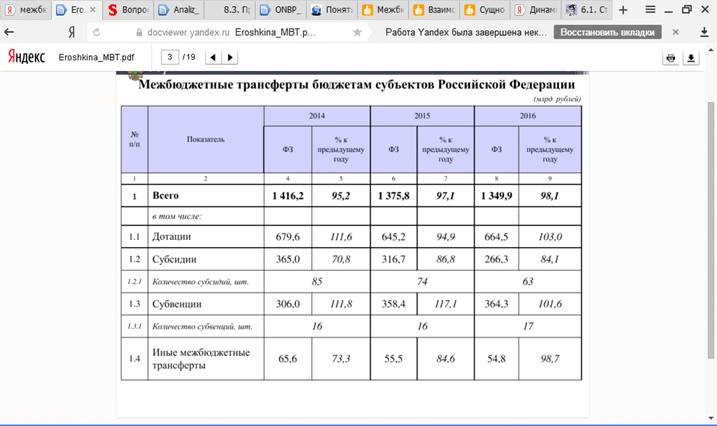This screenshot has height=426, width=717.
Task: Click the browser back arrow button
Action: 12,32
